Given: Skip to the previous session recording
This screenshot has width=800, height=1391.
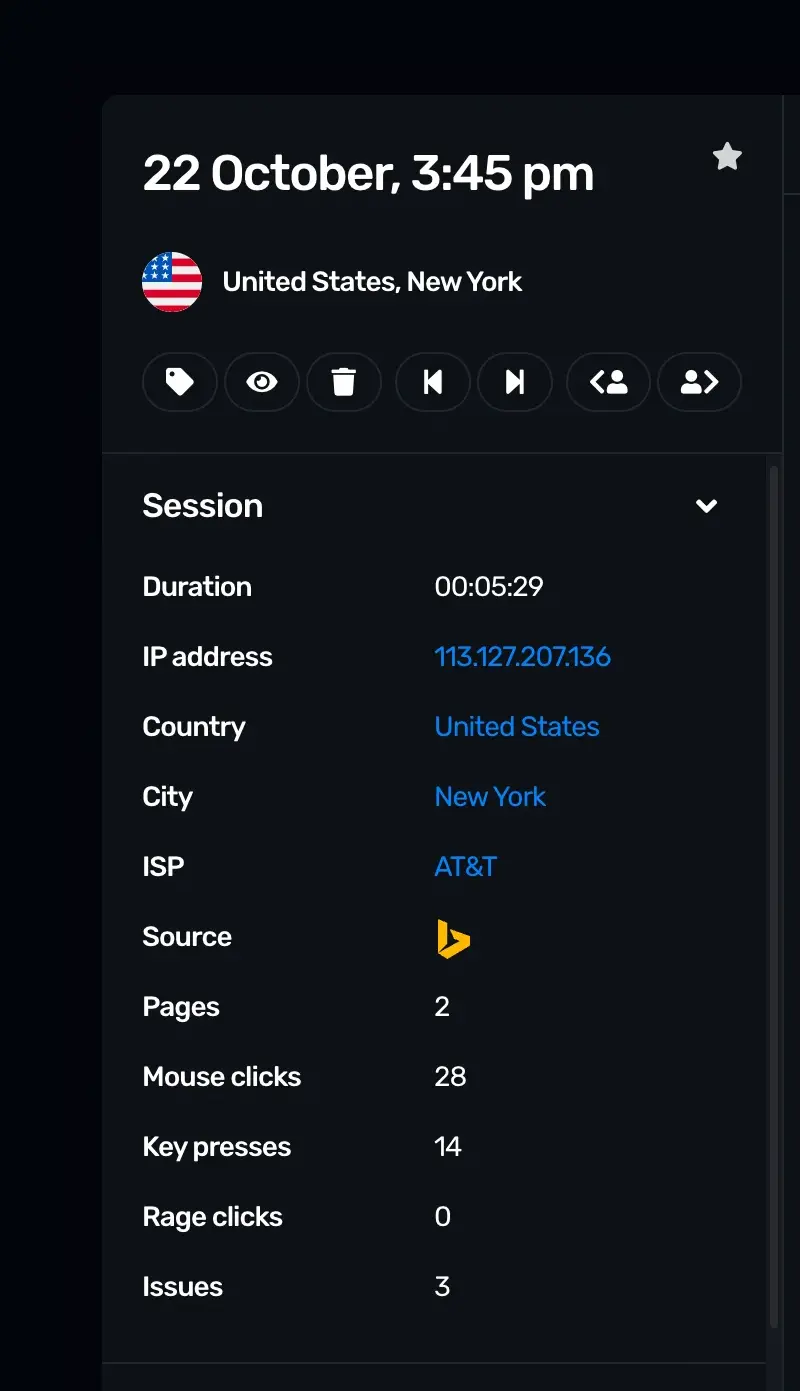Looking at the screenshot, I should point(432,382).
